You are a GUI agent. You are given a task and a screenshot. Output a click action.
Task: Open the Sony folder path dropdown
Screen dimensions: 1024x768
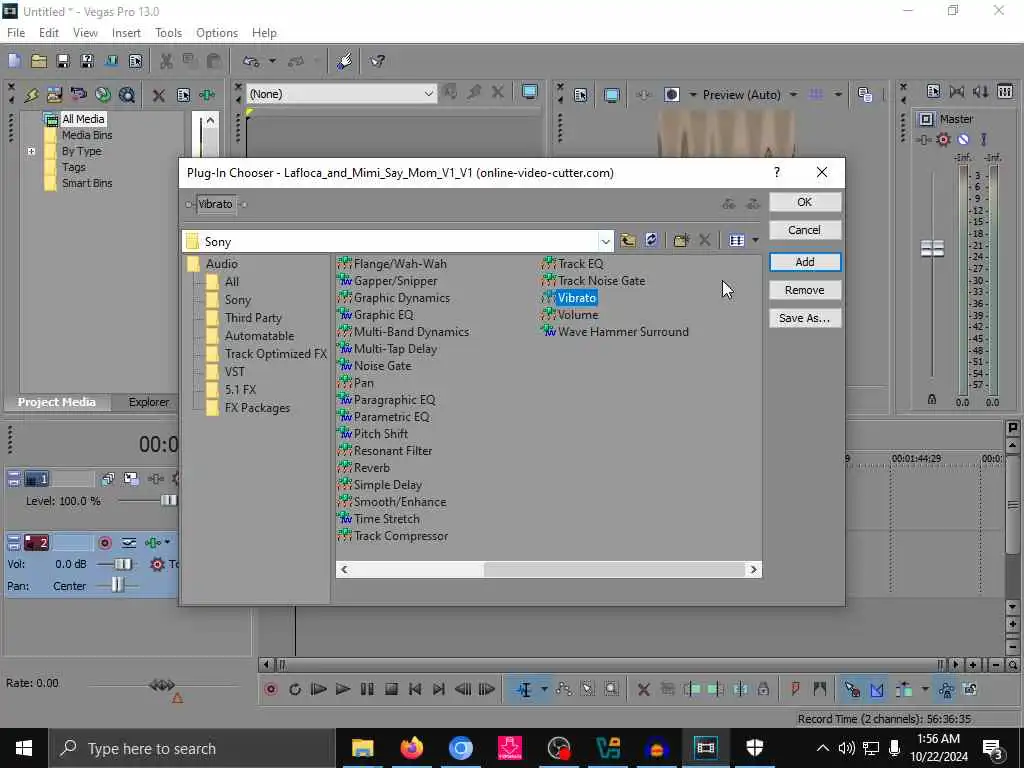605,242
